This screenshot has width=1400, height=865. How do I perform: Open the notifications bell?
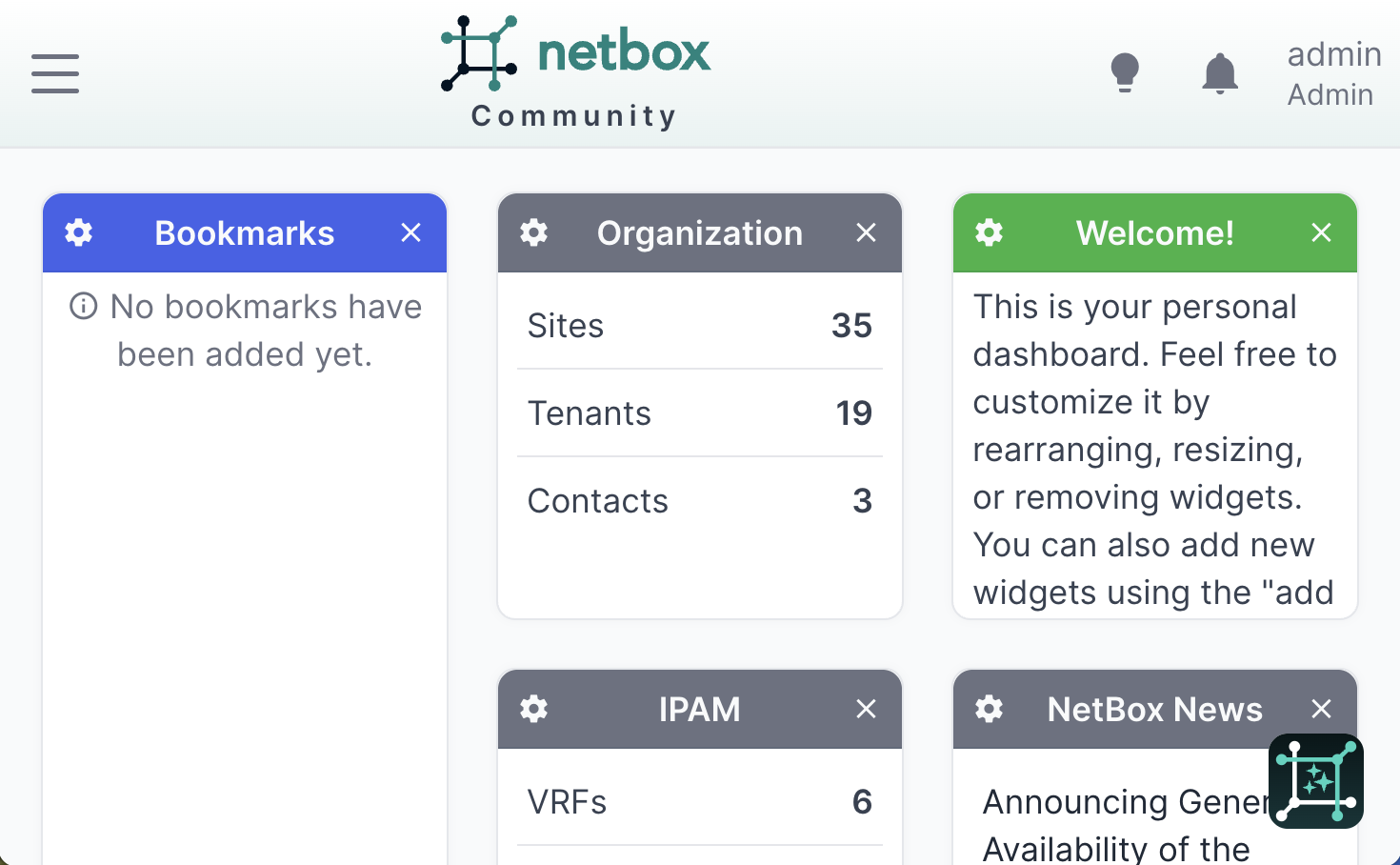1219,73
